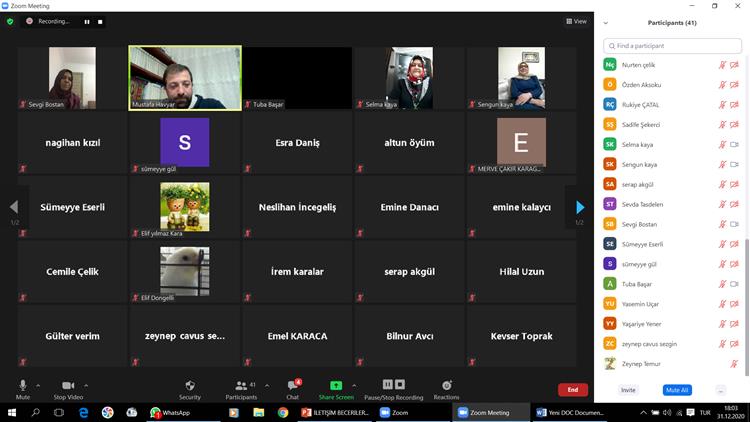This screenshot has height=422, width=750.
Task: Select Yaşariye Yener in participants list
Action: tap(672, 324)
